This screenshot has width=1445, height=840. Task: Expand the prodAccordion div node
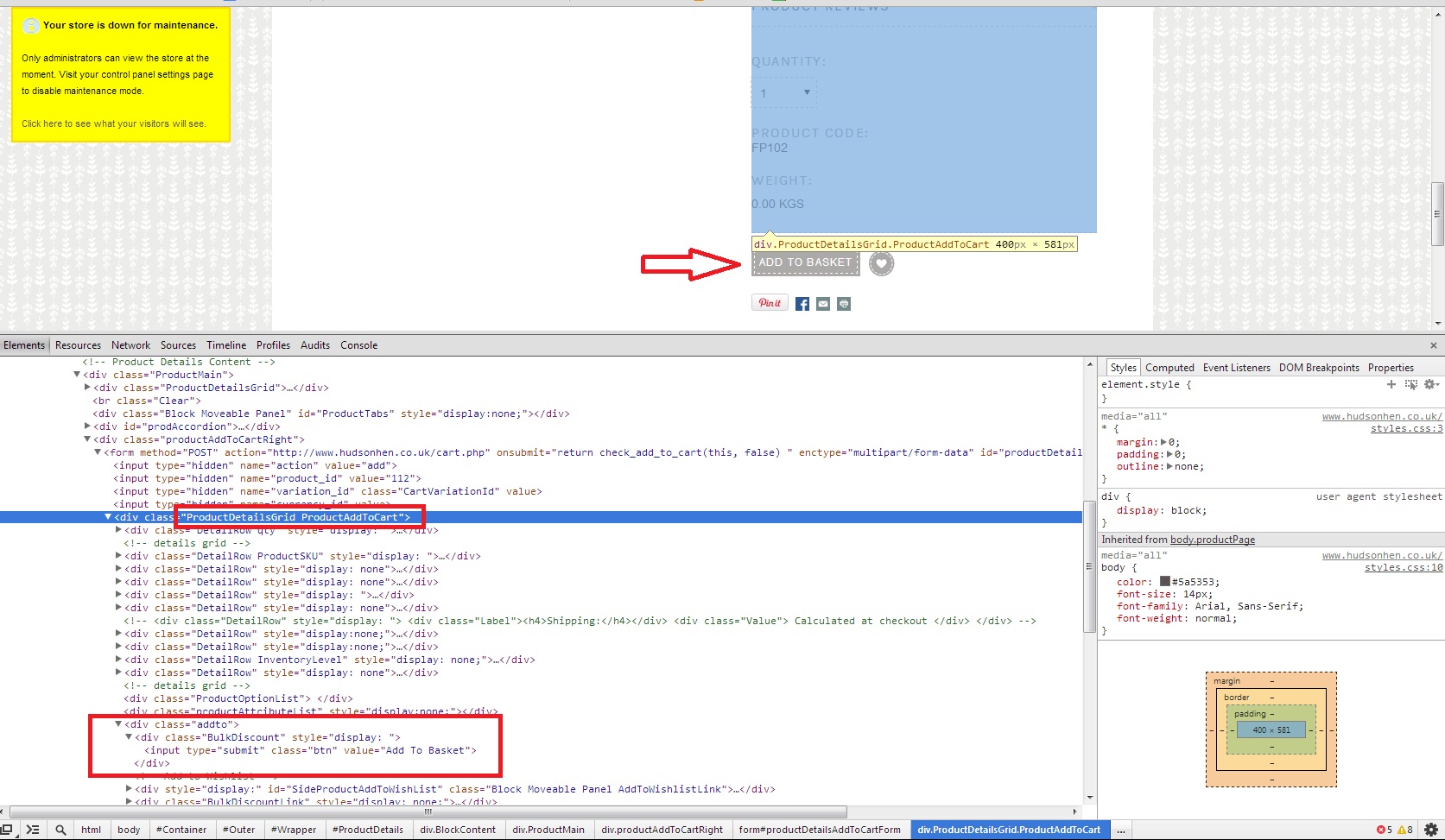(87, 426)
